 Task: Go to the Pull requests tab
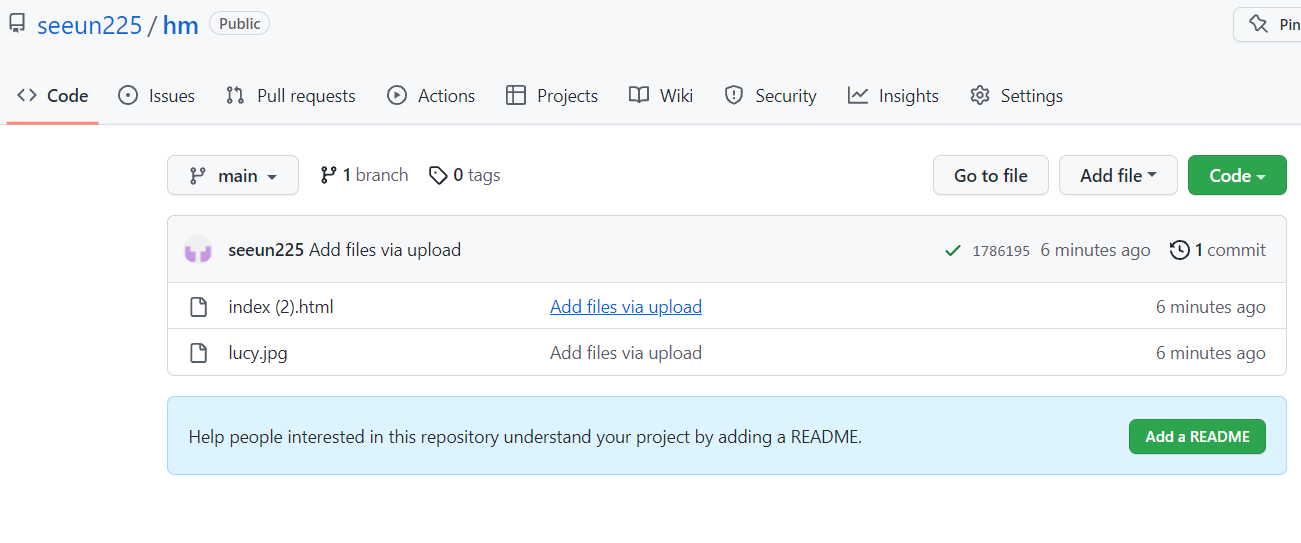coord(291,96)
